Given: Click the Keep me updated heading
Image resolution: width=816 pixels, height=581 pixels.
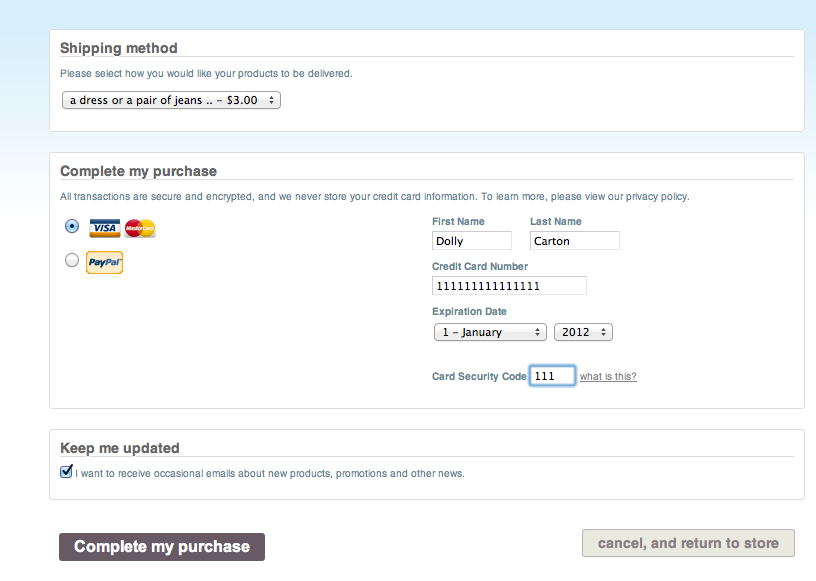Looking at the screenshot, I should click(x=120, y=448).
